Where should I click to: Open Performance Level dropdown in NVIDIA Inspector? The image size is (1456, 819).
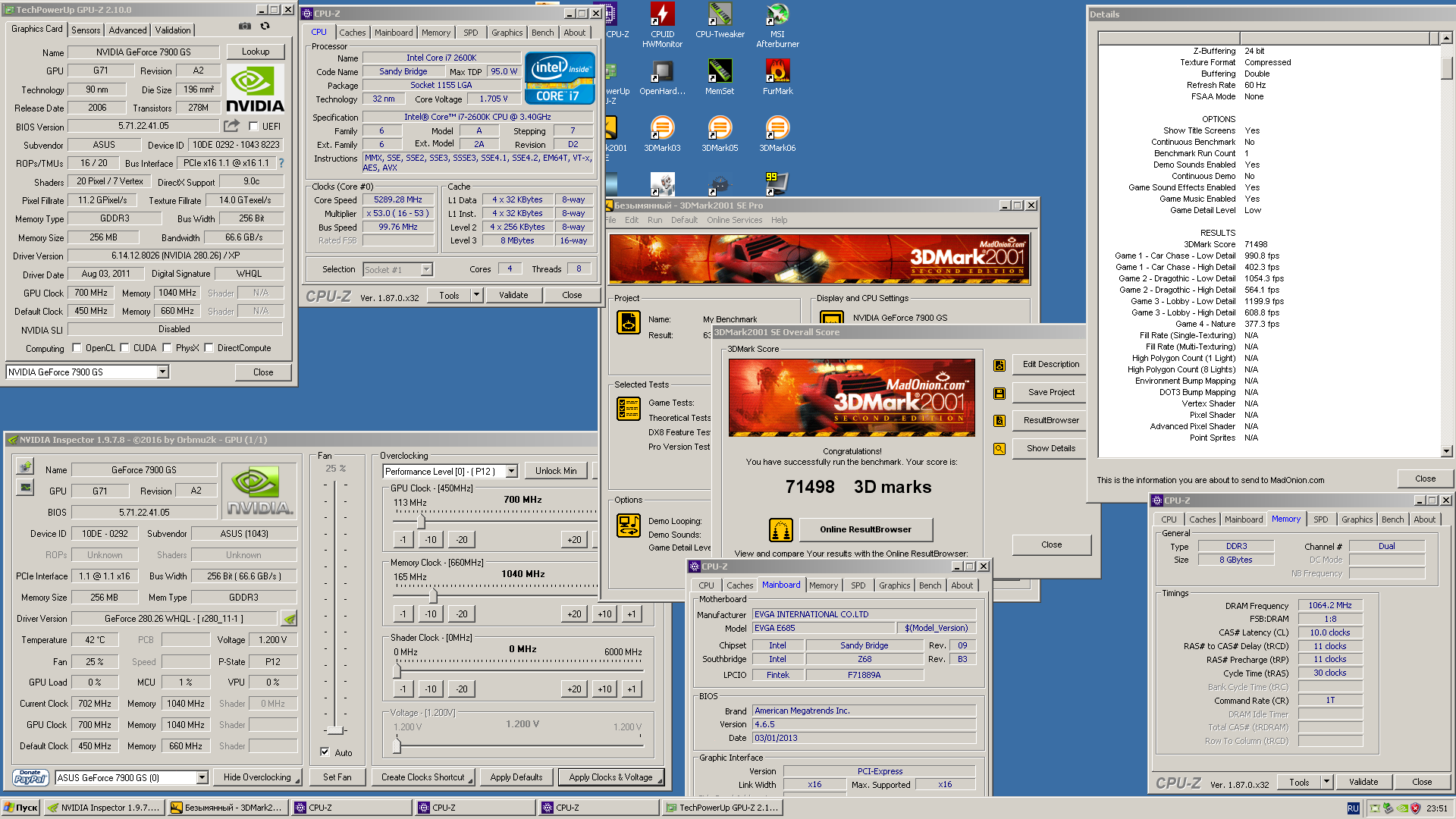pyautogui.click(x=512, y=471)
